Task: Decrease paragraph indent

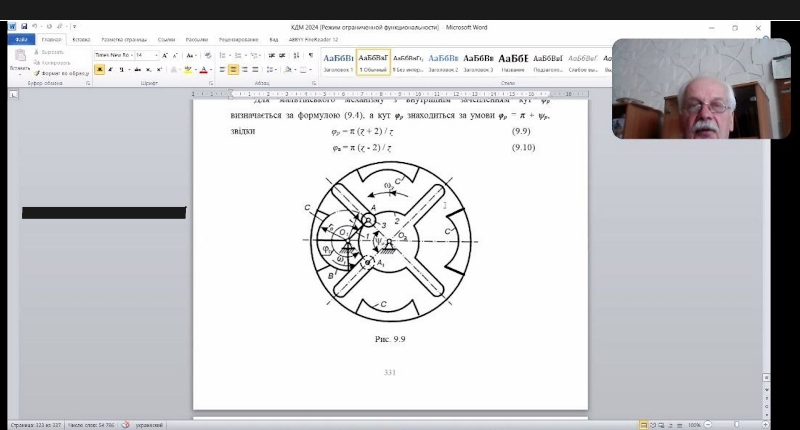Action: 270,55
